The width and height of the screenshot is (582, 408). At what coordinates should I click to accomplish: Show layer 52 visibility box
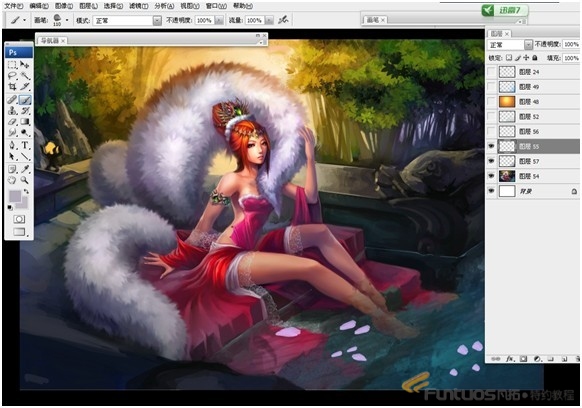click(491, 116)
